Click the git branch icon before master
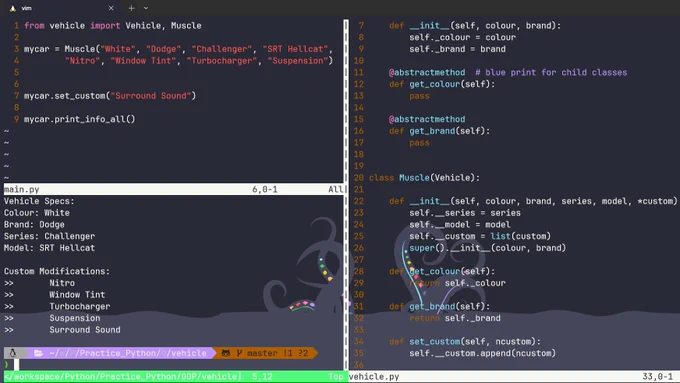The image size is (680, 383). coord(239,353)
